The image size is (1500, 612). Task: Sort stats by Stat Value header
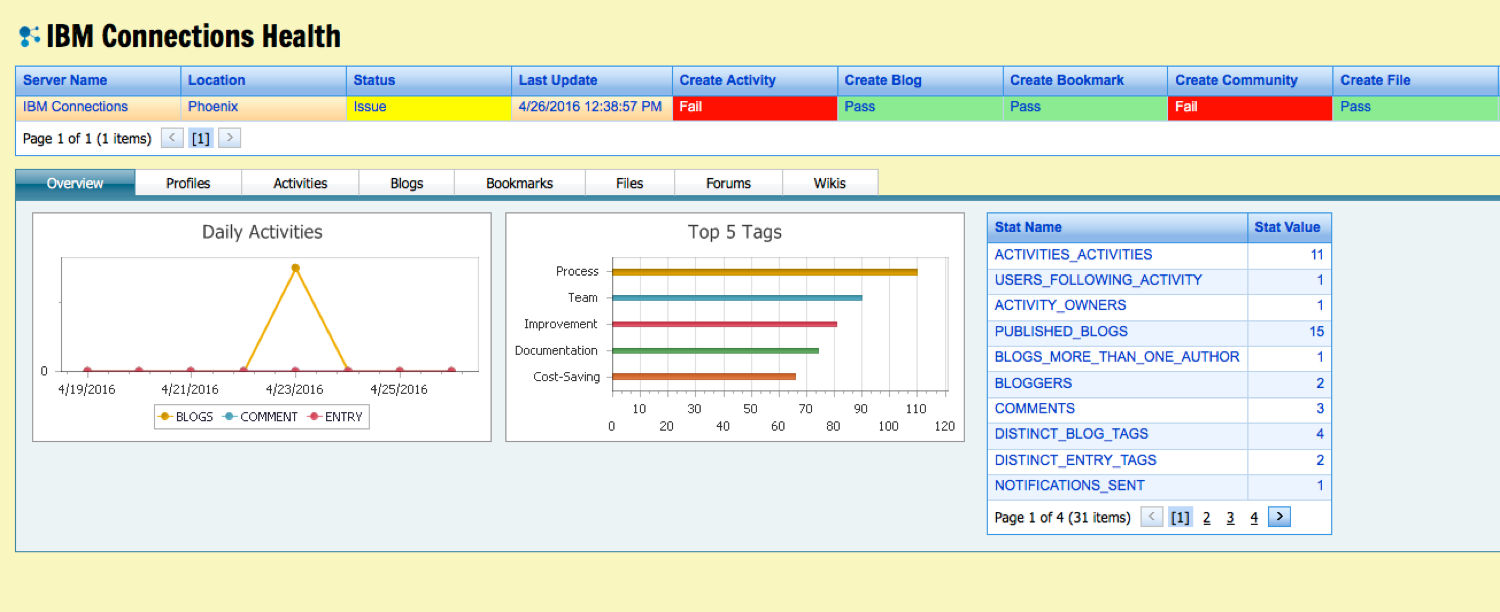(1289, 227)
